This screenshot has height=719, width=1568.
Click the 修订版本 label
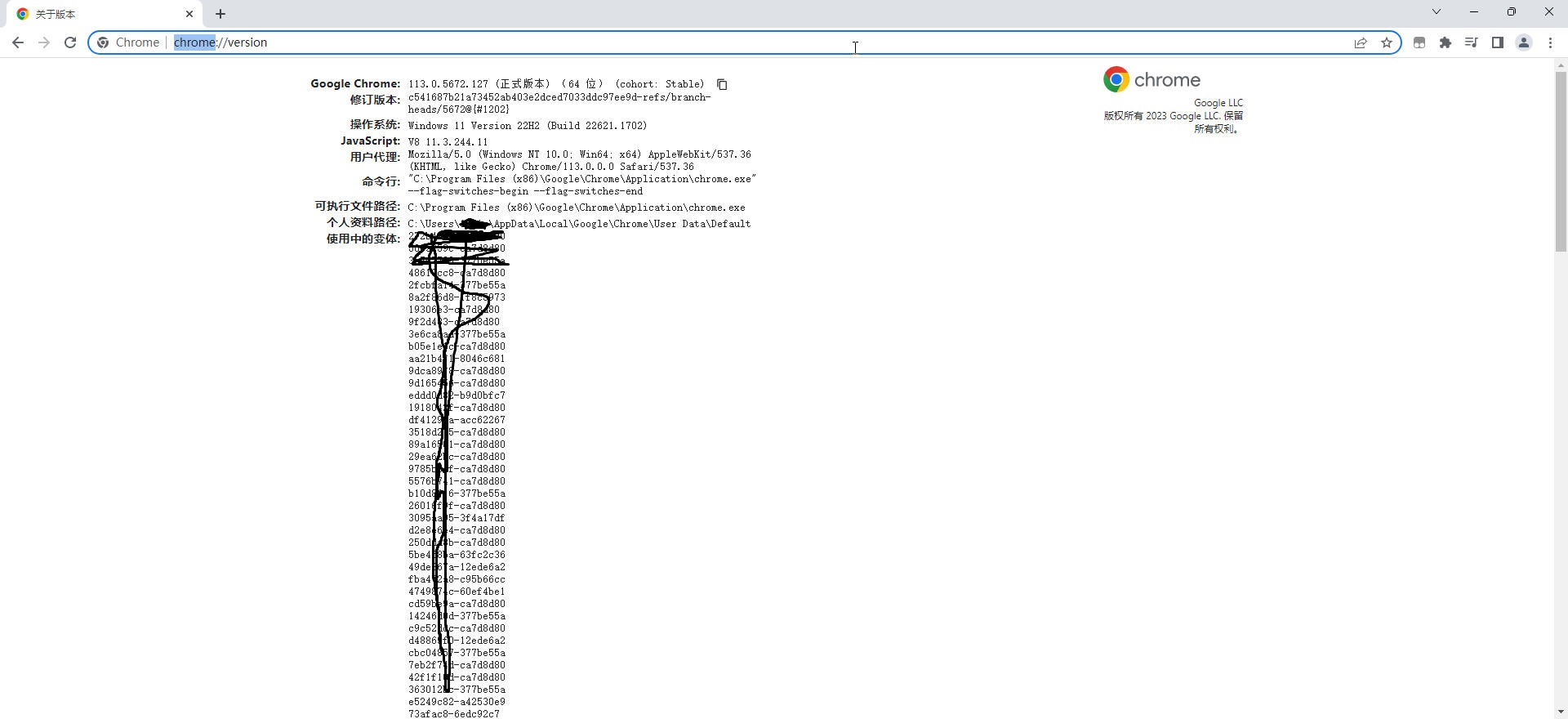coord(375,100)
